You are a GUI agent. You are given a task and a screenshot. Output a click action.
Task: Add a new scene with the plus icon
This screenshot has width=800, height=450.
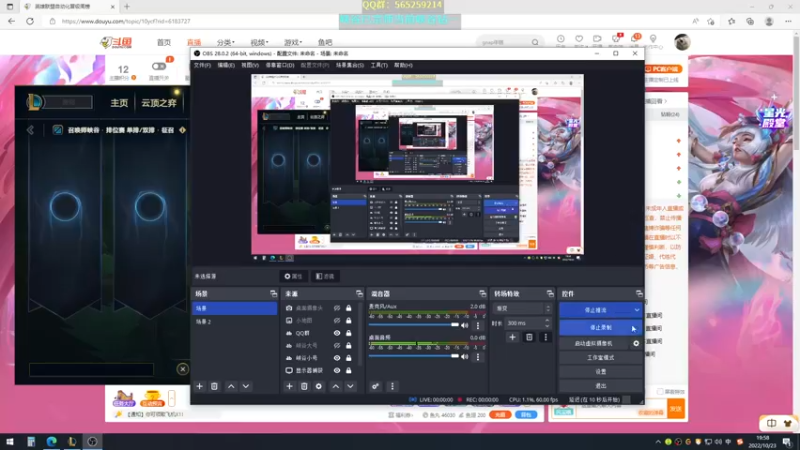click(x=199, y=386)
